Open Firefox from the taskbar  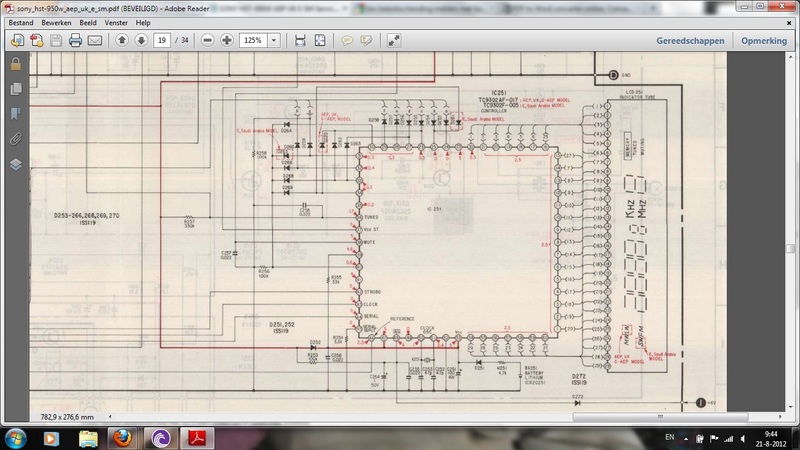123,438
